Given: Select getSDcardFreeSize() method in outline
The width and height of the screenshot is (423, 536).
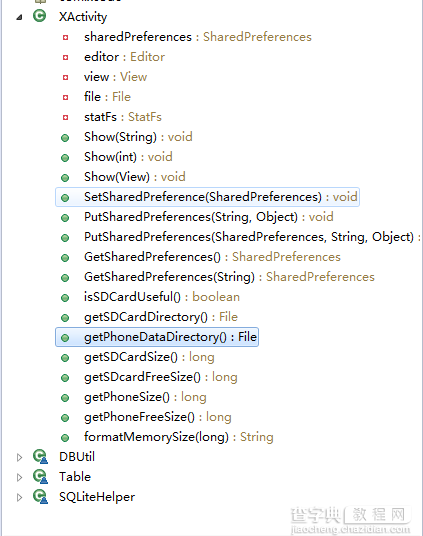Looking at the screenshot, I should point(161,377).
